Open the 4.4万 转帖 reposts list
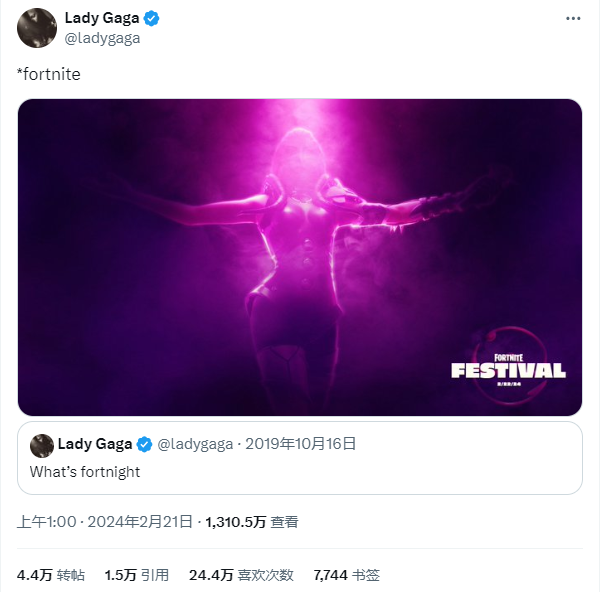Image resolution: width=601 pixels, height=592 pixels. 51,575
